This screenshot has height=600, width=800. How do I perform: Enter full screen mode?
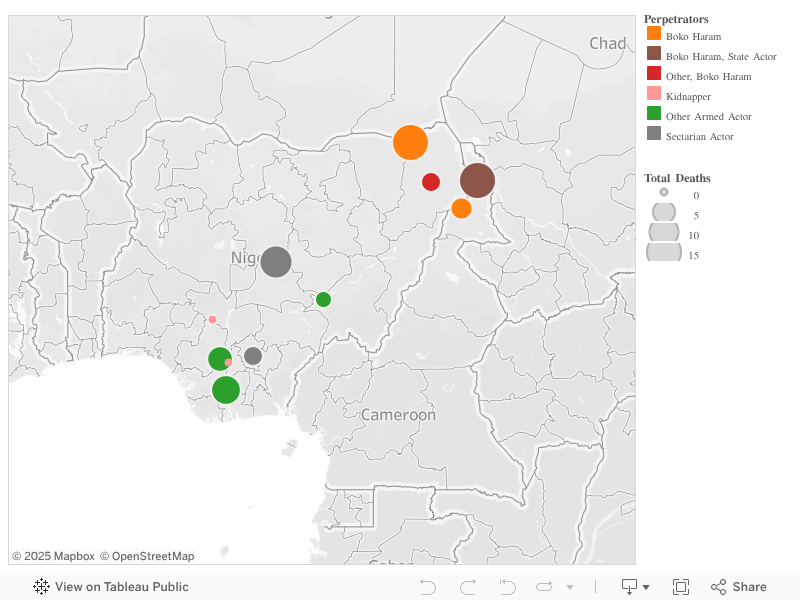[681, 587]
